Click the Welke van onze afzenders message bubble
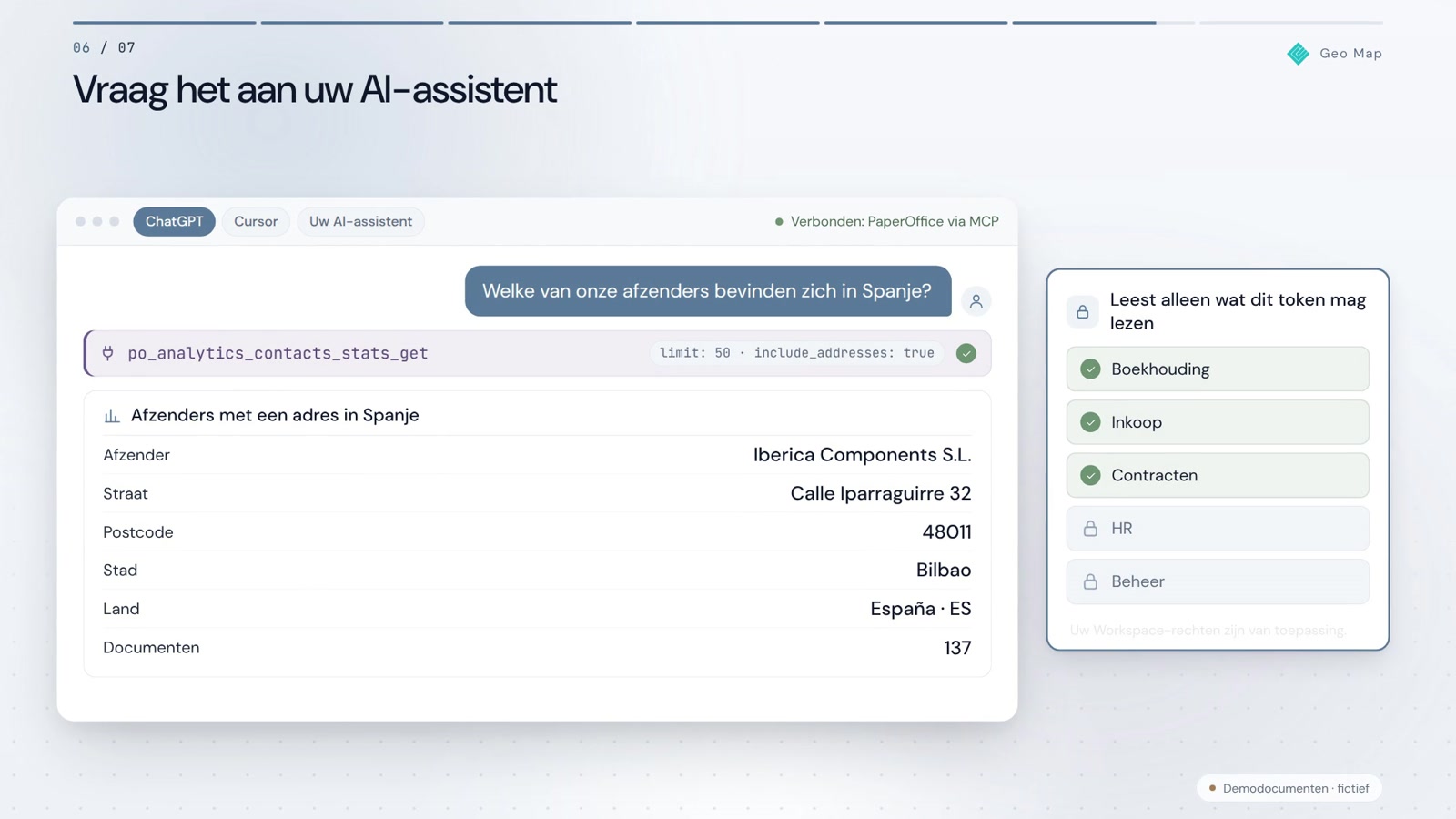Screen dimensions: 1456x819 [708, 291]
